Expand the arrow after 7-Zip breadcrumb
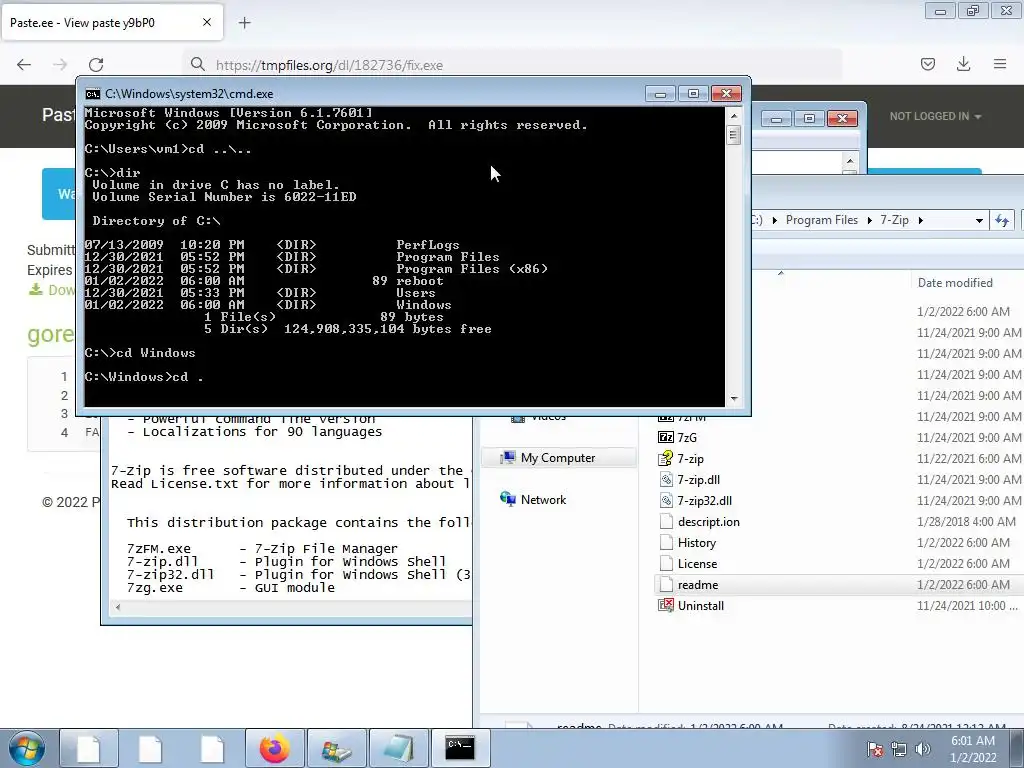Viewport: 1024px width, 768px height. tap(921, 220)
